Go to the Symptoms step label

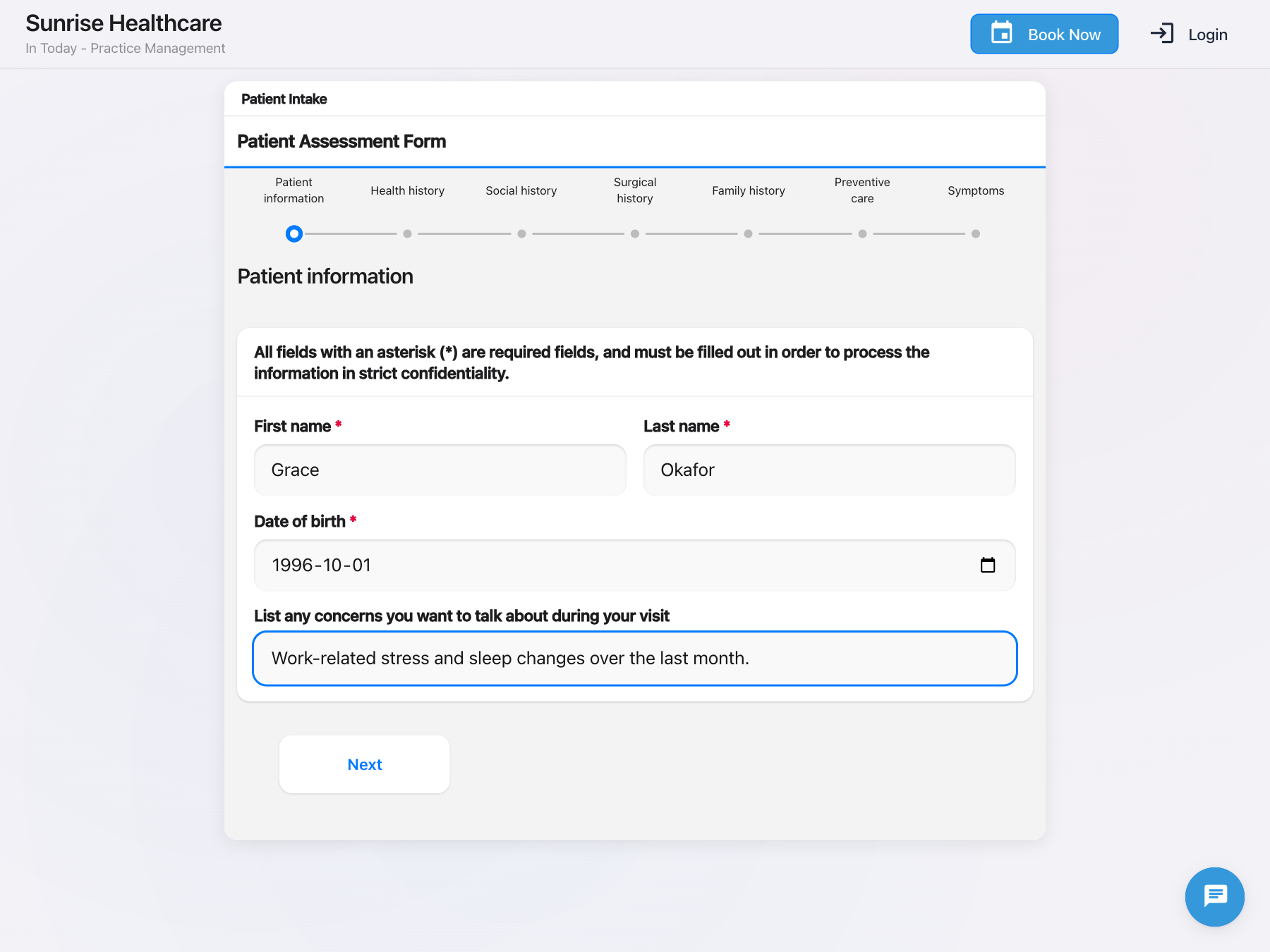pos(976,190)
